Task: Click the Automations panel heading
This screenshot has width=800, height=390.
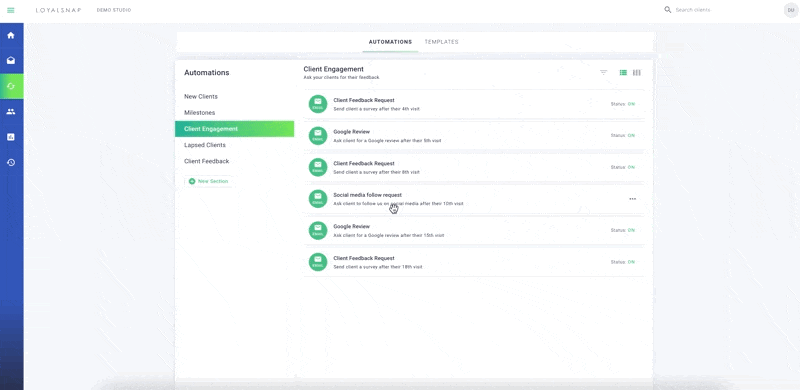Action: coord(207,72)
